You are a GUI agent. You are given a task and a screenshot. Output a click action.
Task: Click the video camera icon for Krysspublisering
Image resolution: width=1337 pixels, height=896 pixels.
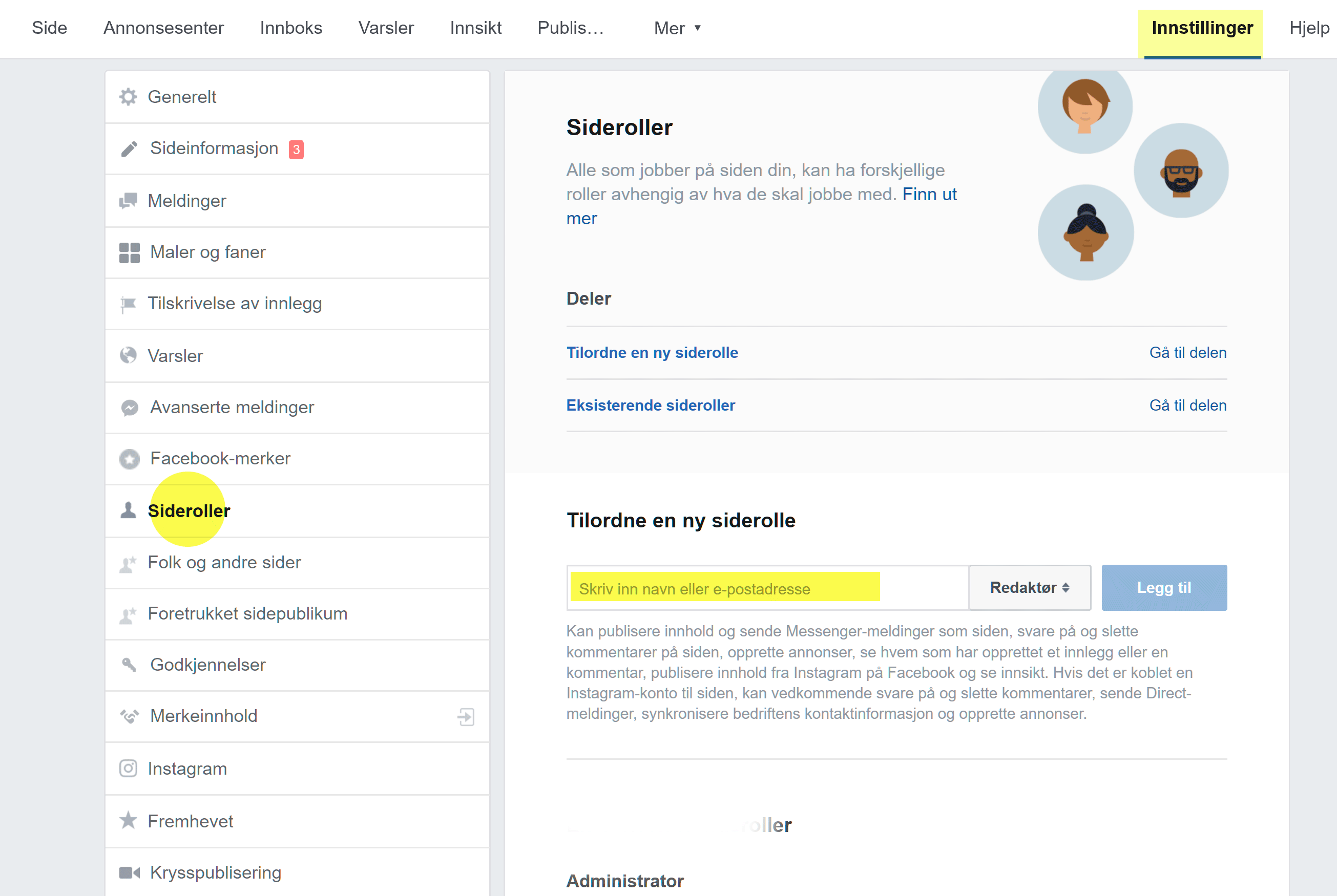129,872
